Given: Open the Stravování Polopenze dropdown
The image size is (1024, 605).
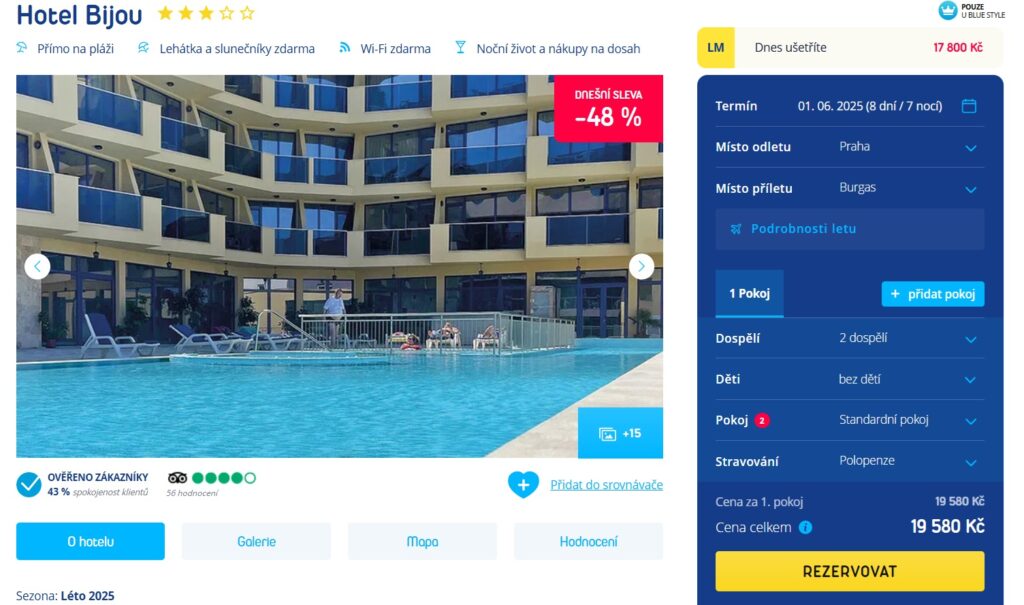Looking at the screenshot, I should point(850,461).
